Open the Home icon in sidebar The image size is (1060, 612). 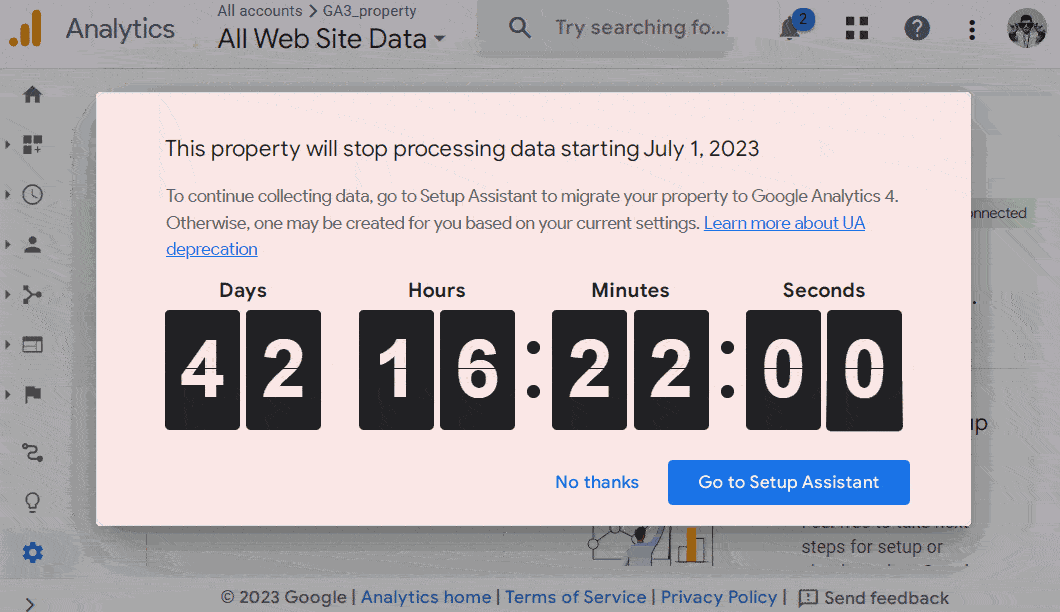[33, 95]
